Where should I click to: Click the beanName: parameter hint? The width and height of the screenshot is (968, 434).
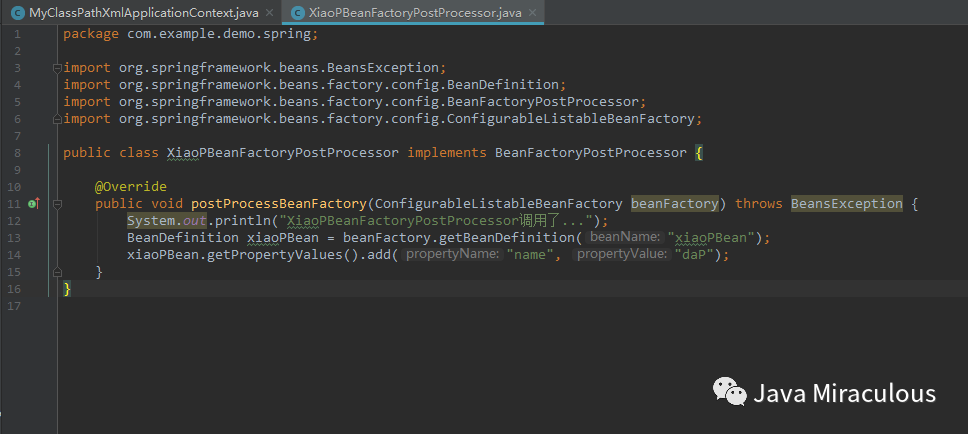coord(626,238)
